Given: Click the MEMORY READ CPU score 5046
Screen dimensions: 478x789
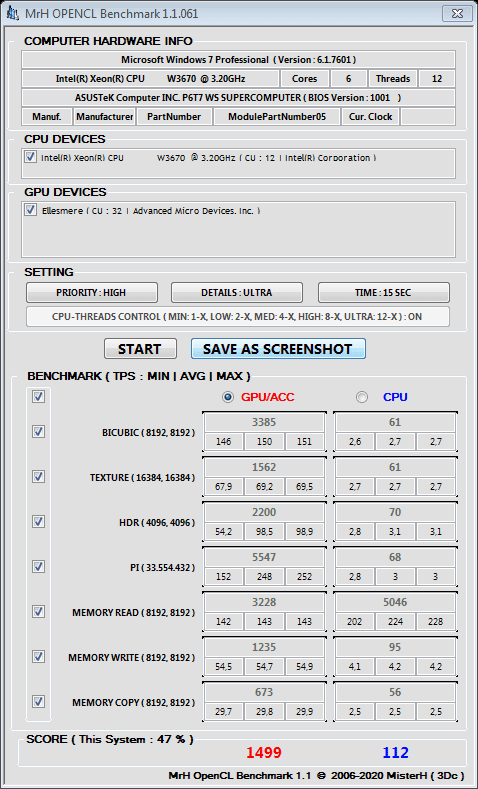Looking at the screenshot, I should point(395,602).
